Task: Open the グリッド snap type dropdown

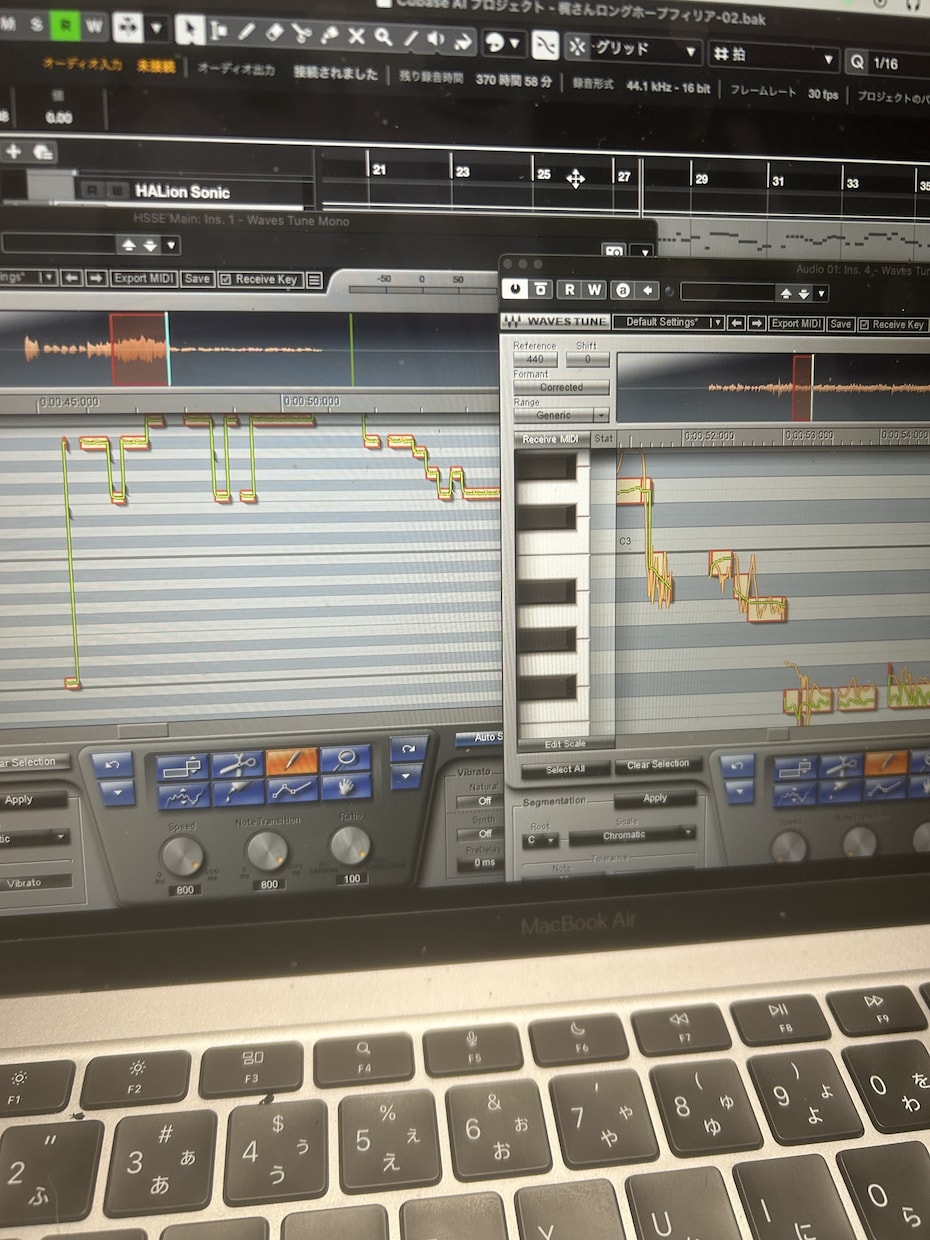Action: (x=632, y=50)
